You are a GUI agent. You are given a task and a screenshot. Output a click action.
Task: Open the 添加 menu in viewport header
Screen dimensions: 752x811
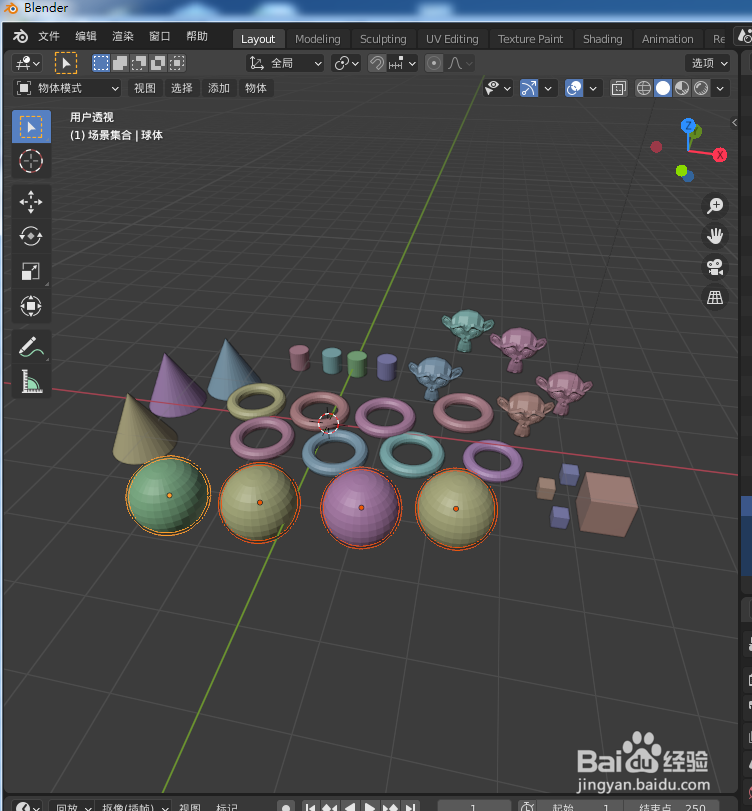219,88
